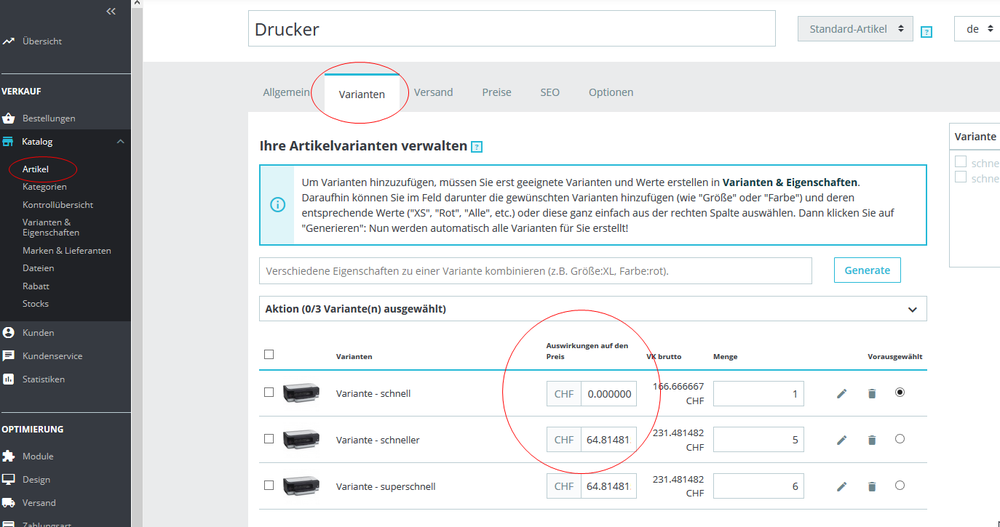
Task: Open the de language dropdown
Action: 978,29
